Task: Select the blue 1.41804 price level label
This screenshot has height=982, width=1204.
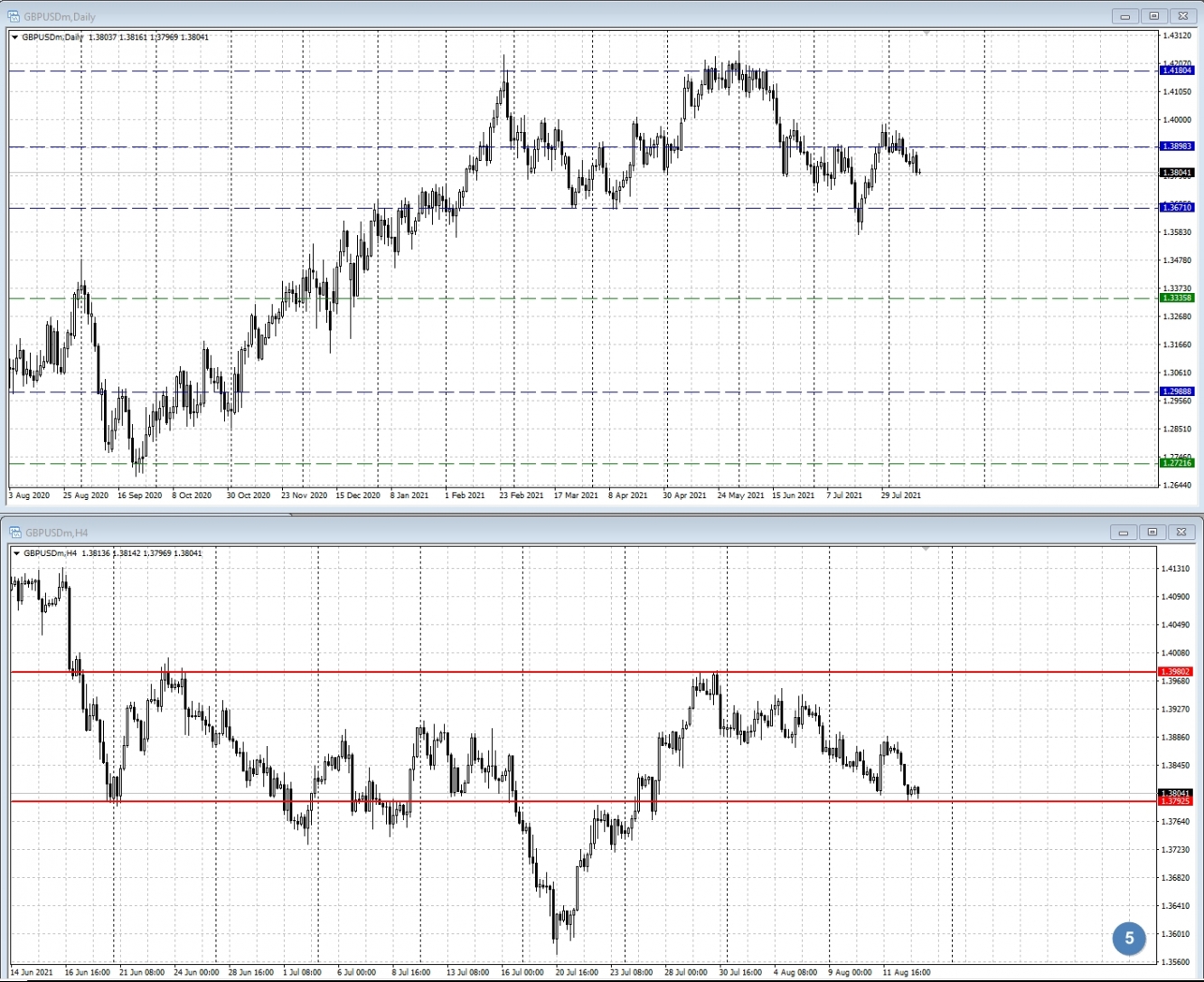Action: (1177, 70)
